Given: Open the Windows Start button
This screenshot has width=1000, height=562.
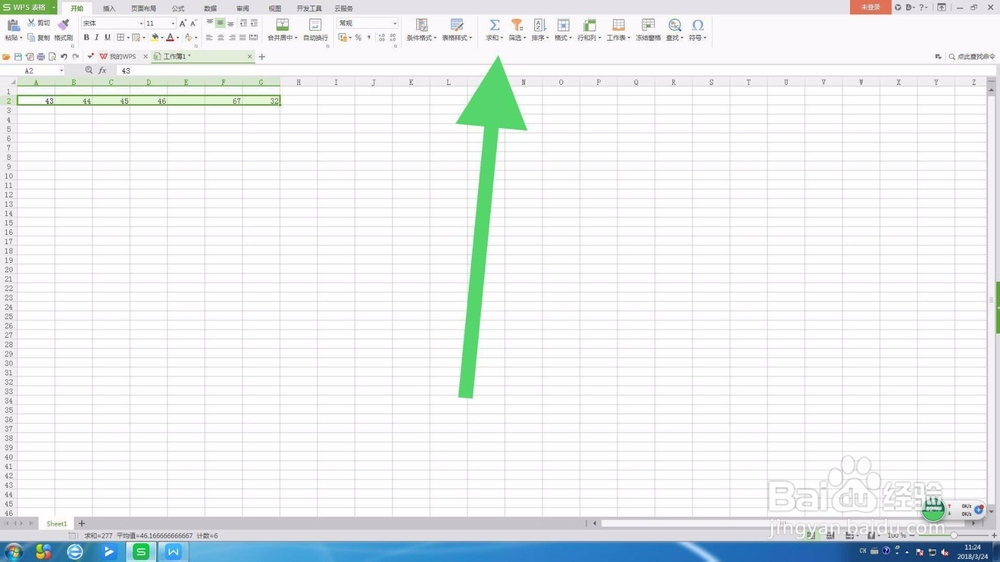Looking at the screenshot, I should pos(13,551).
